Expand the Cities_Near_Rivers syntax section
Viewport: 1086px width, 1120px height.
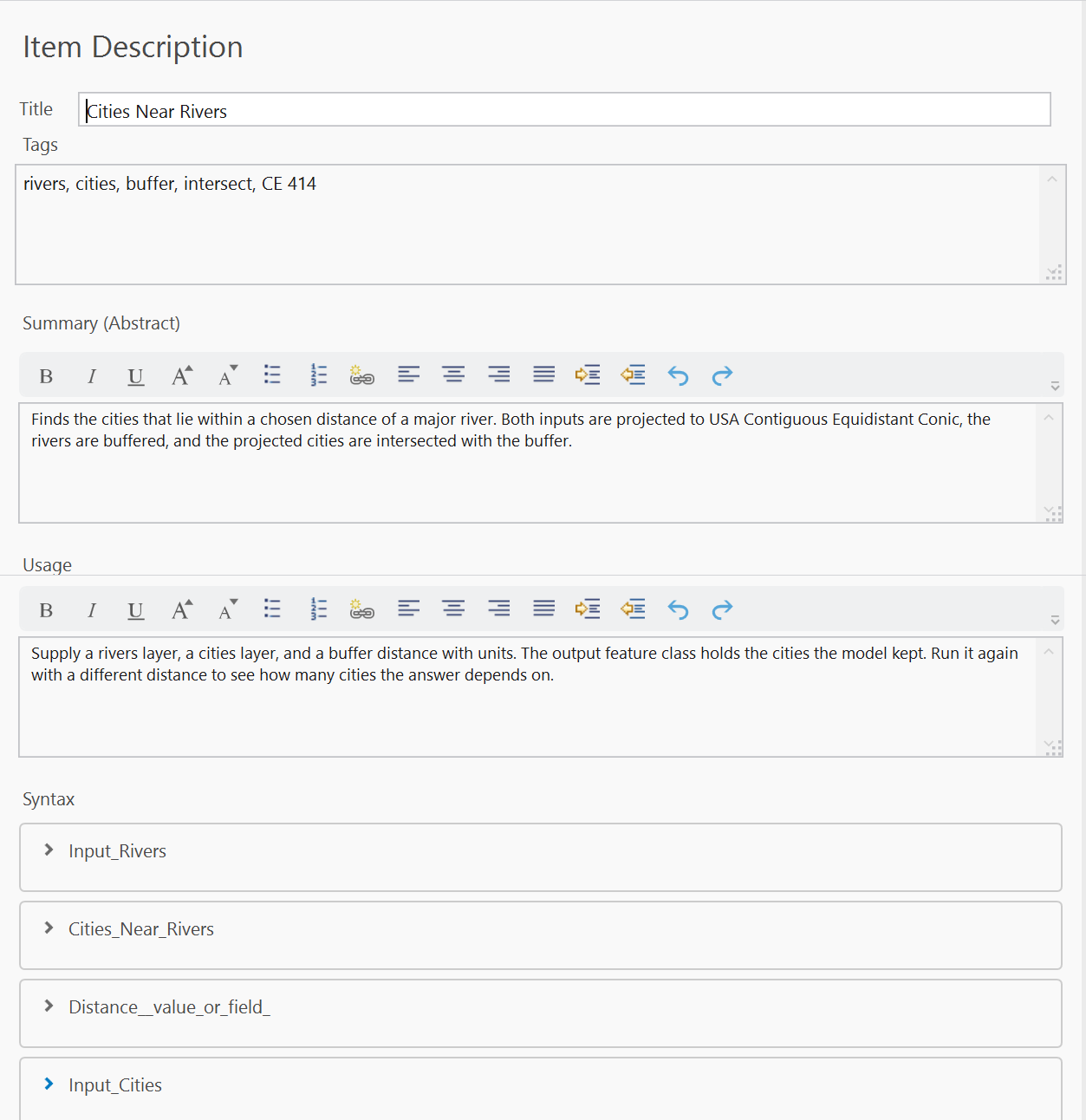click(49, 928)
